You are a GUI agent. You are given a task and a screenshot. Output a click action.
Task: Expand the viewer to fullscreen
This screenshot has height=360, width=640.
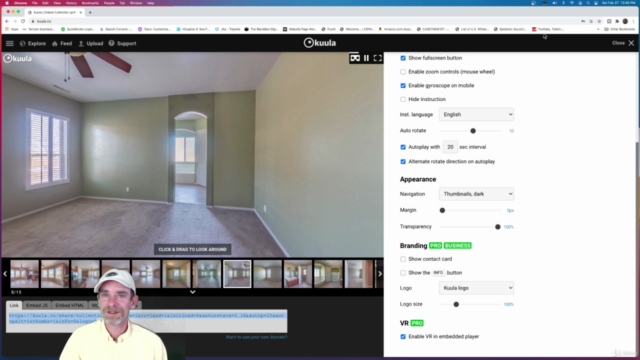[378, 58]
